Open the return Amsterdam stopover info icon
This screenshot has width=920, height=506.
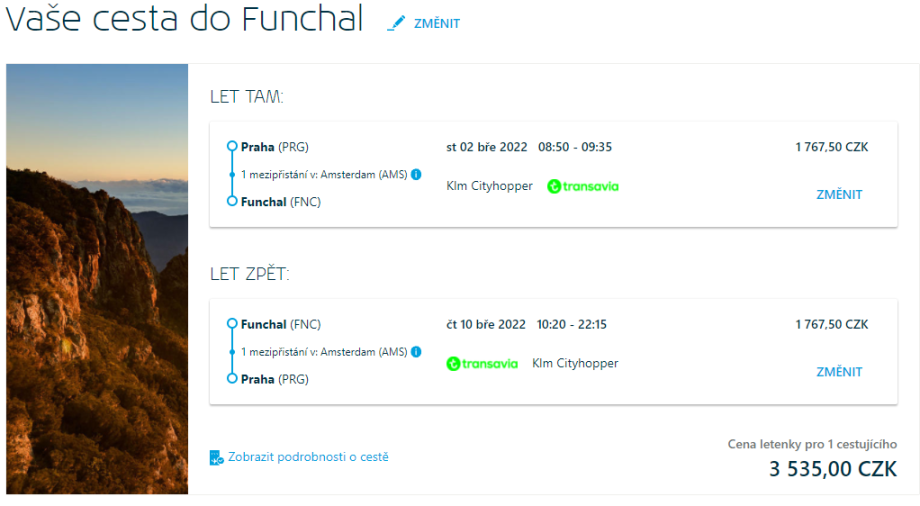416,352
